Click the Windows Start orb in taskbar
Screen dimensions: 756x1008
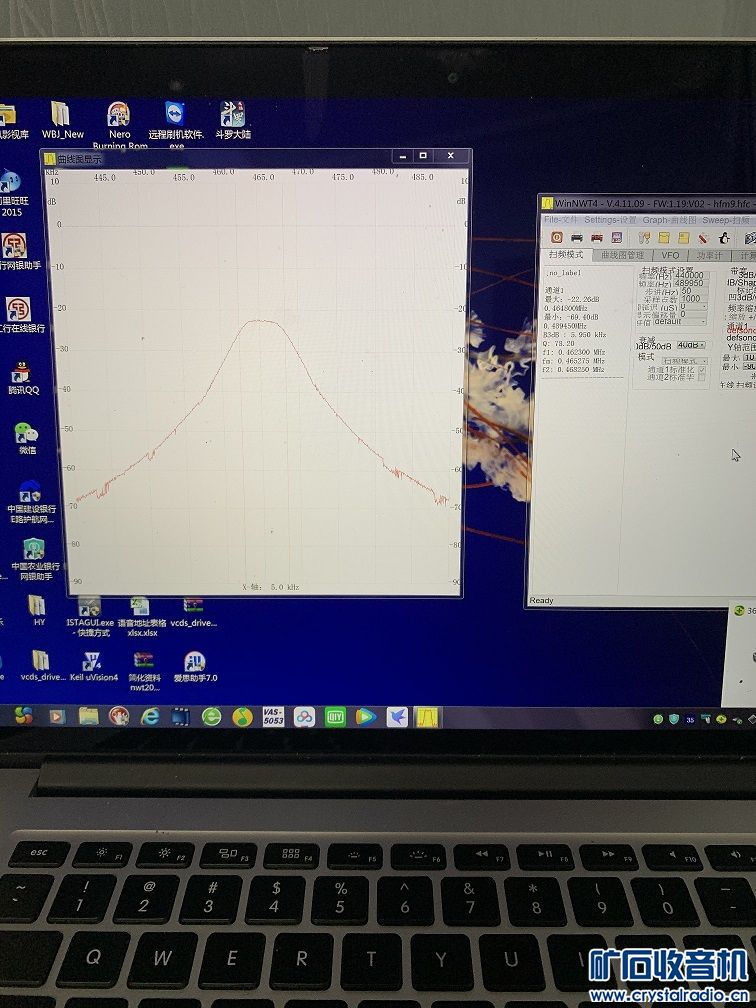point(24,716)
